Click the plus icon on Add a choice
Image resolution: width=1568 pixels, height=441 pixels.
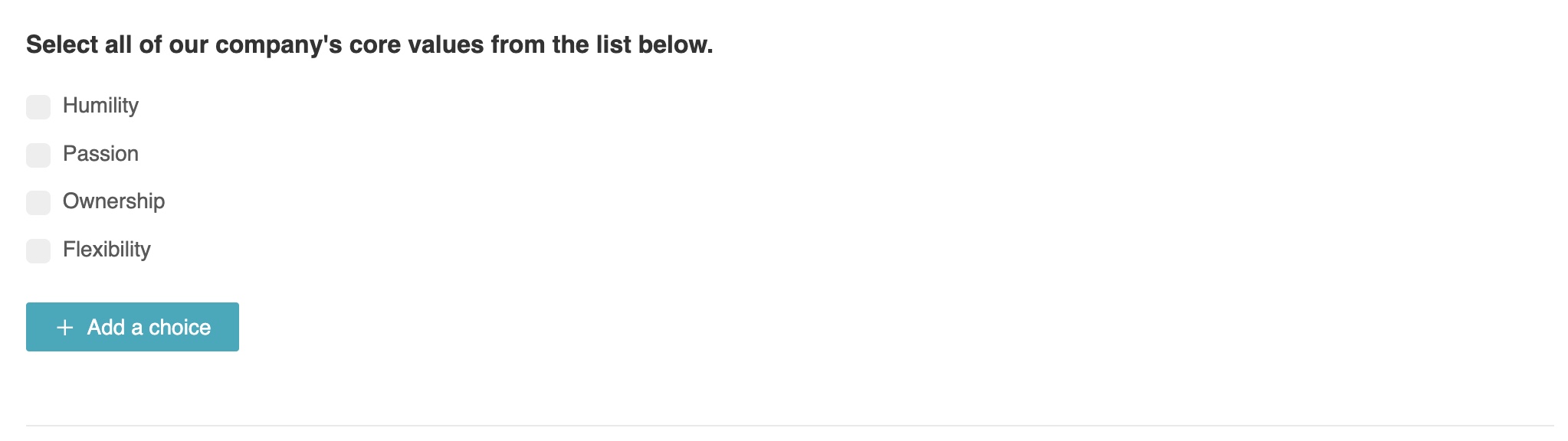click(65, 328)
